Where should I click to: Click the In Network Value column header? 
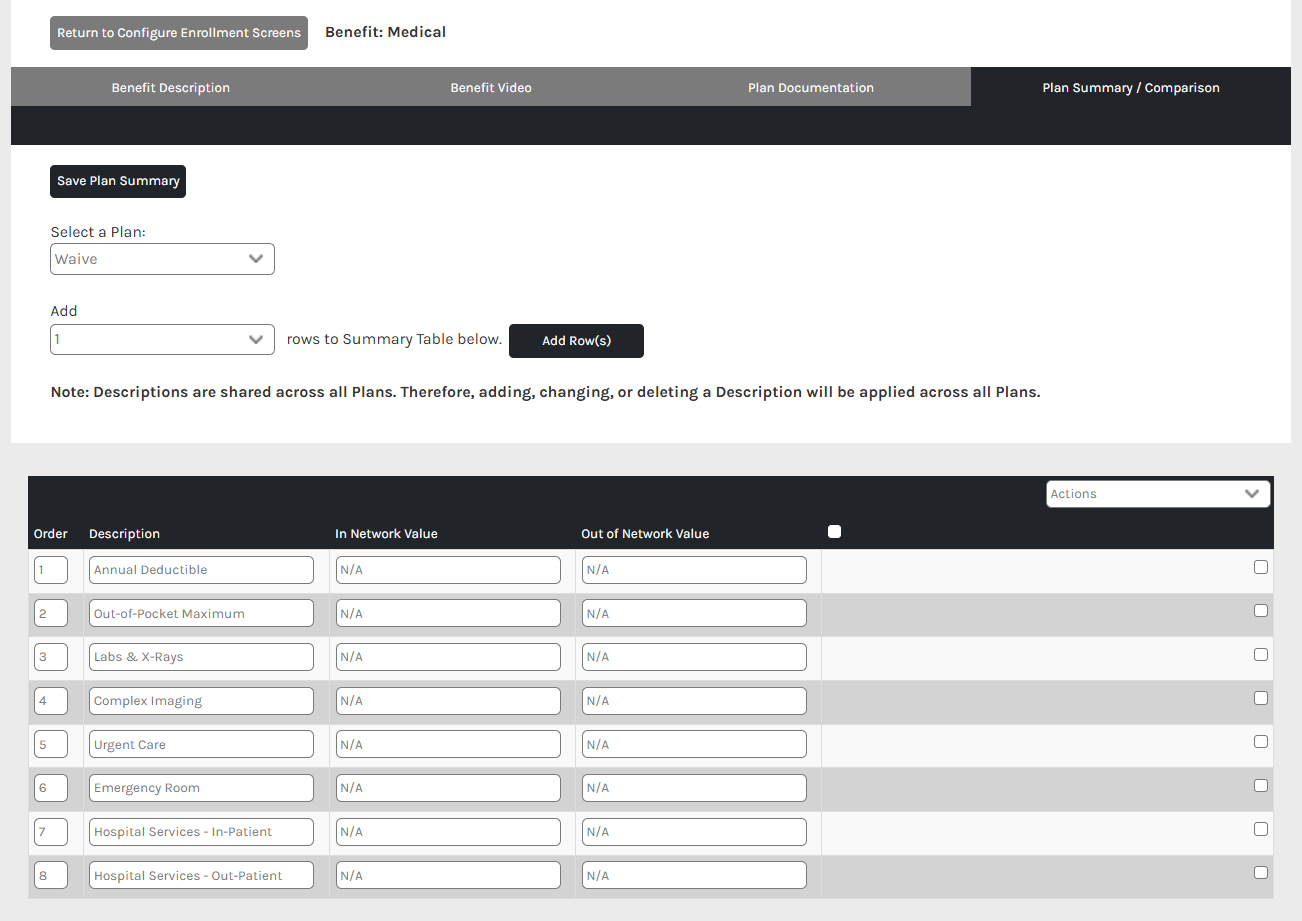tap(386, 534)
